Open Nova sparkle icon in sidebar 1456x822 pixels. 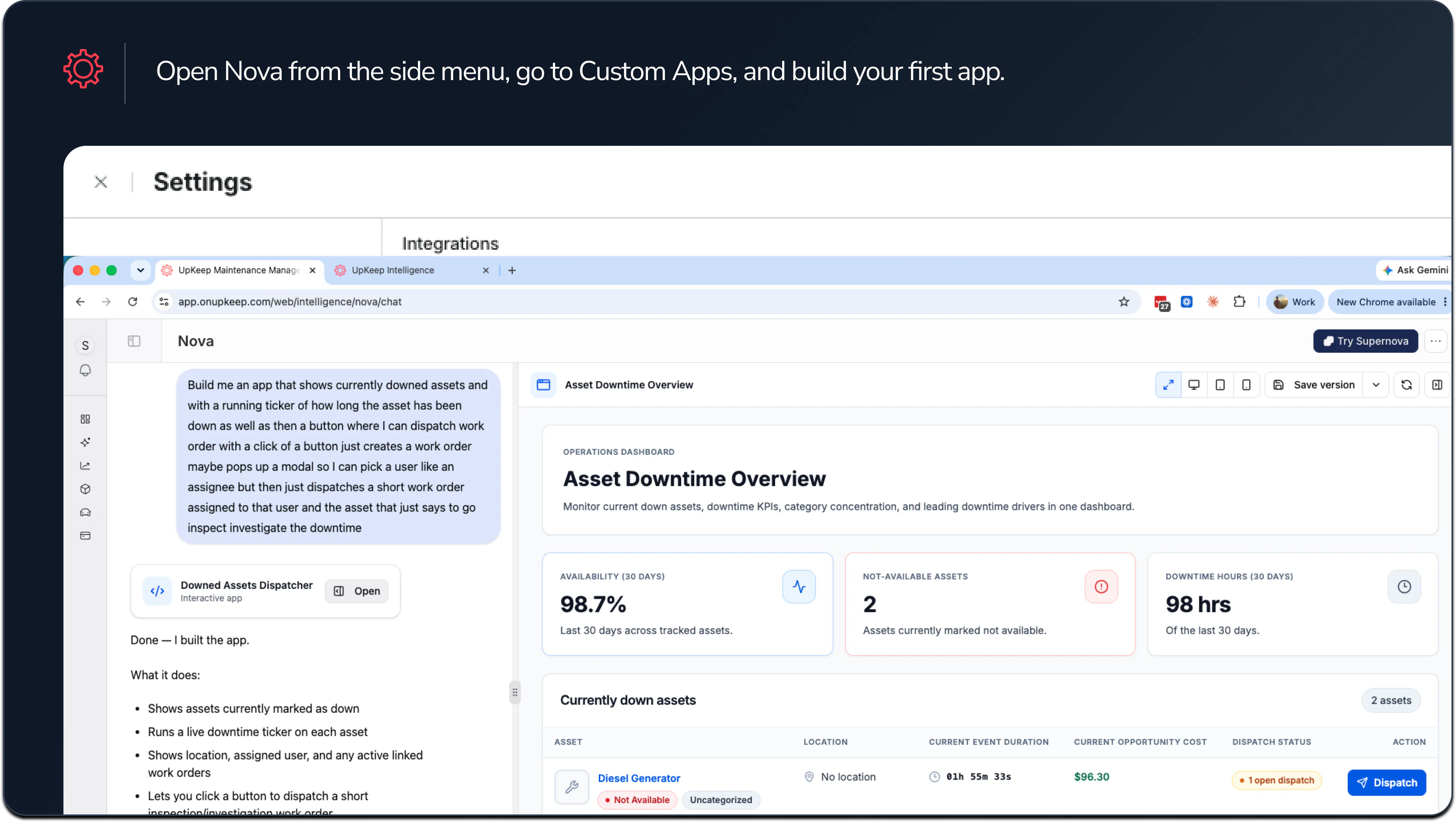[x=85, y=442]
